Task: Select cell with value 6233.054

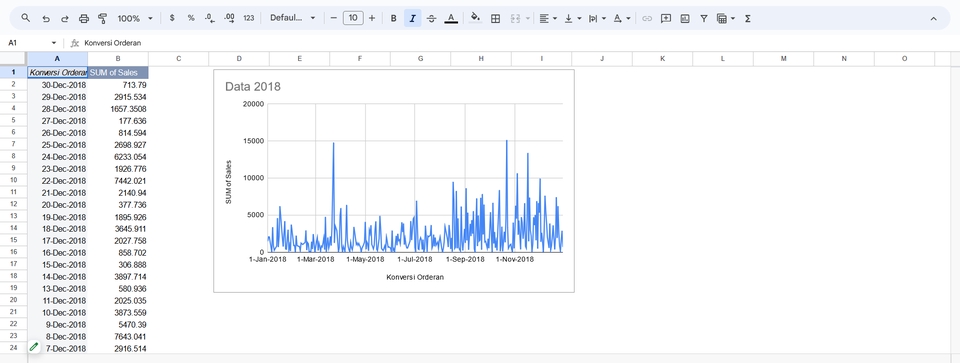Action: (118, 157)
